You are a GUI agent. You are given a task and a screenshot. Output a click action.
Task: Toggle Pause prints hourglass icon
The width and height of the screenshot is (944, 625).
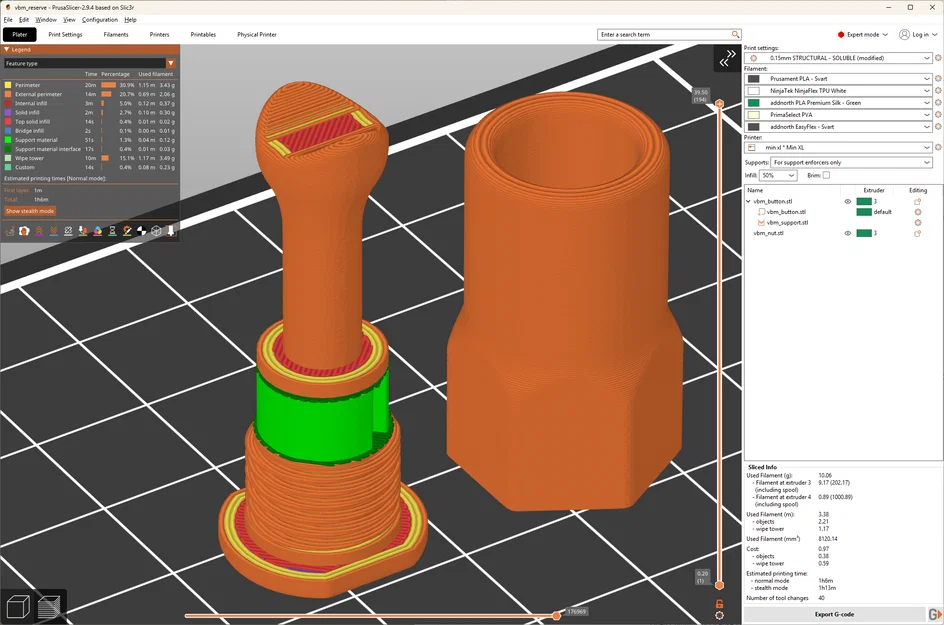point(112,231)
